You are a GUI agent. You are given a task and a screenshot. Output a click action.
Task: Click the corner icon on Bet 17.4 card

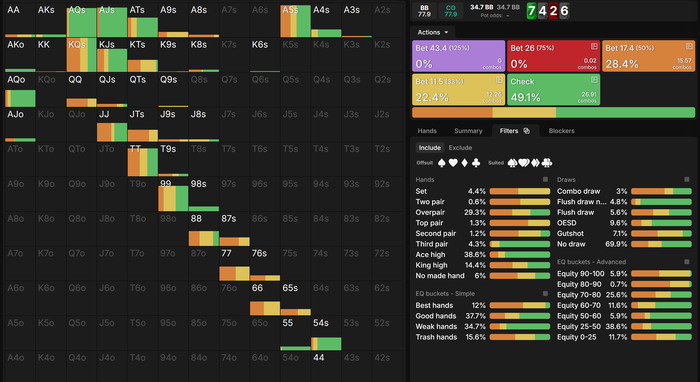click(689, 46)
